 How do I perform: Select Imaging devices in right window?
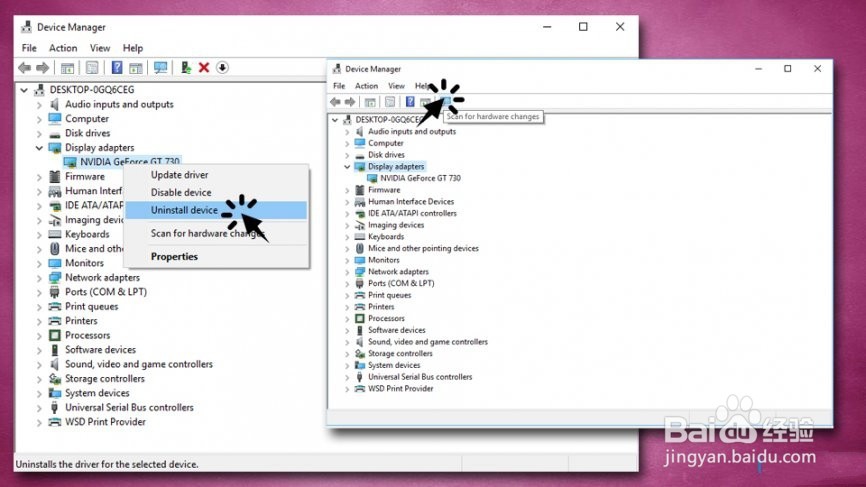point(396,225)
